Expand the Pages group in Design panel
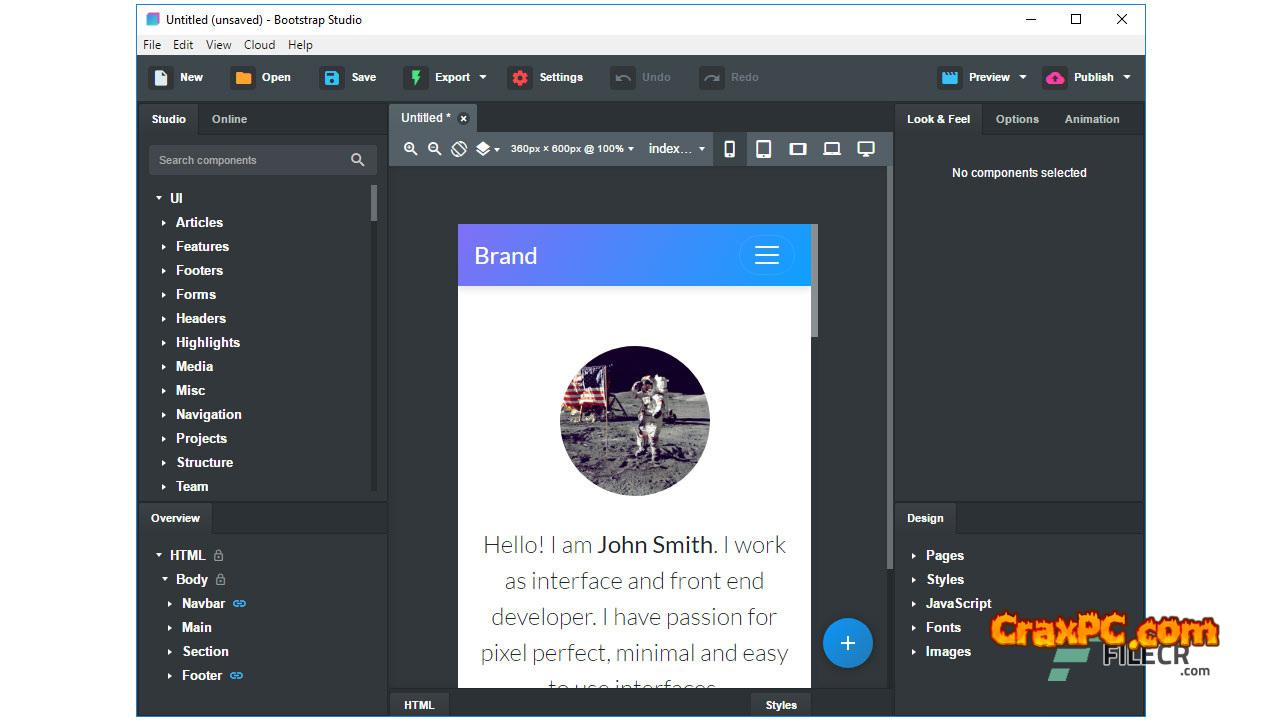The width and height of the screenshot is (1280, 720). click(914, 556)
